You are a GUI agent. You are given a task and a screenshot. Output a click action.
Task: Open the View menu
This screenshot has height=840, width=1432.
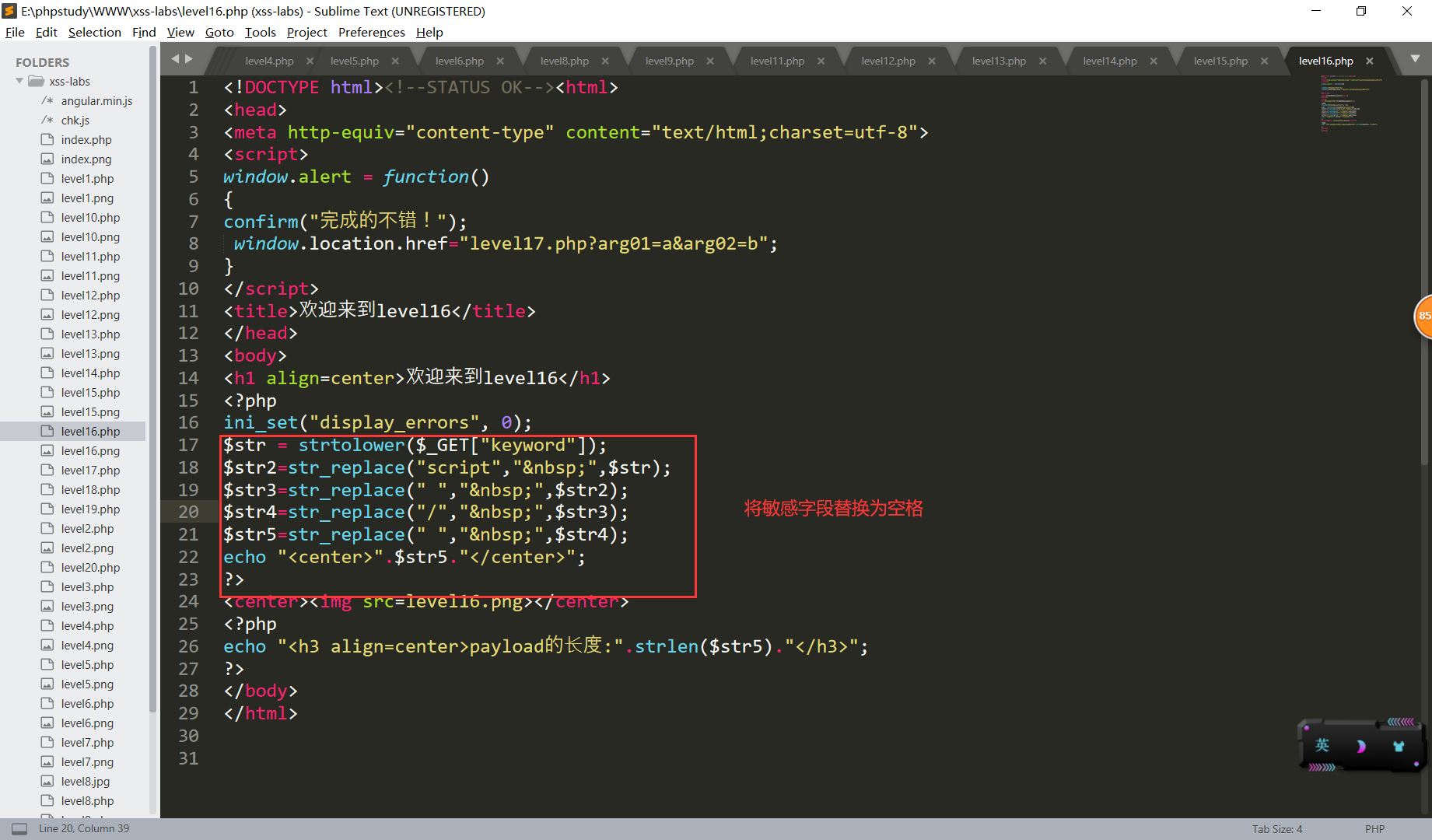click(x=180, y=32)
